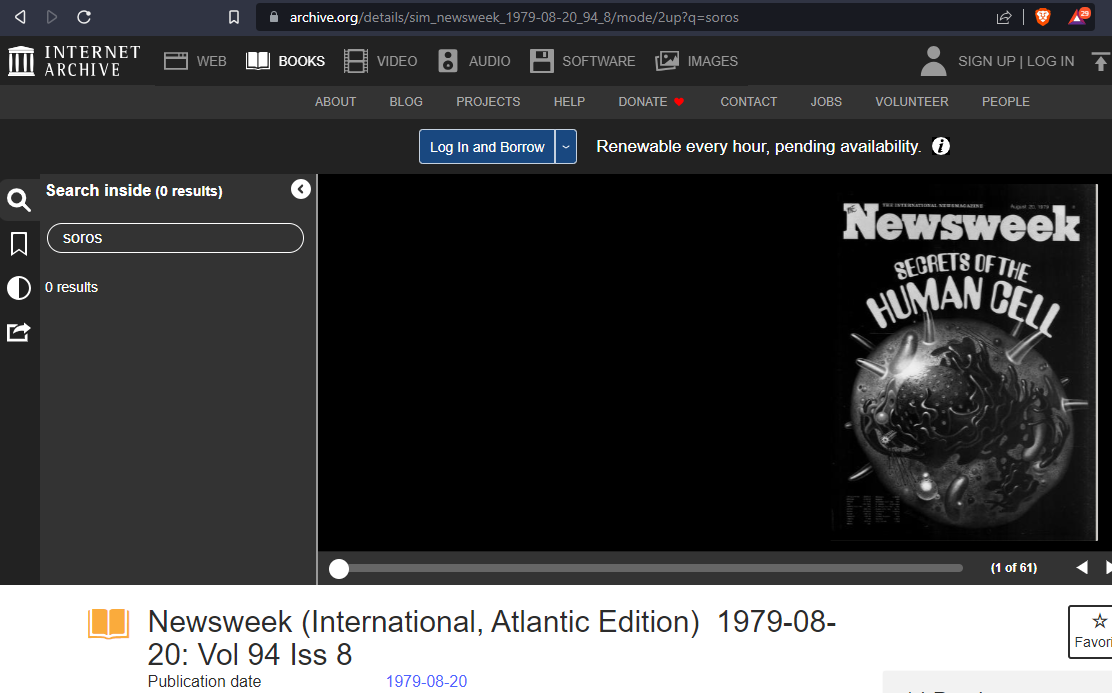The image size is (1112, 693).
Task: Open the SOFTWARE media section
Action: pyautogui.click(x=582, y=61)
